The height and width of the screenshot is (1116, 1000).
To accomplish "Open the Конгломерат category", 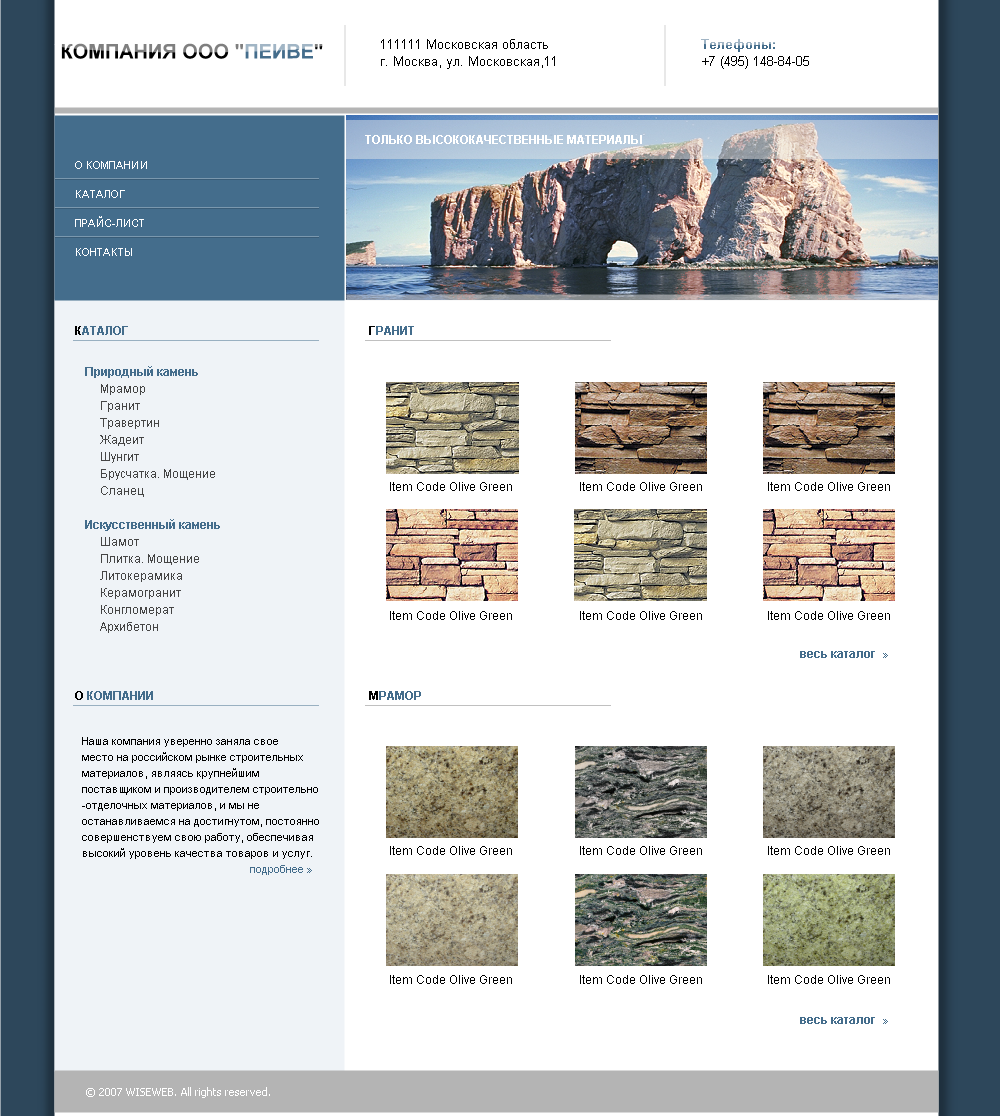I will click(x=137, y=610).
